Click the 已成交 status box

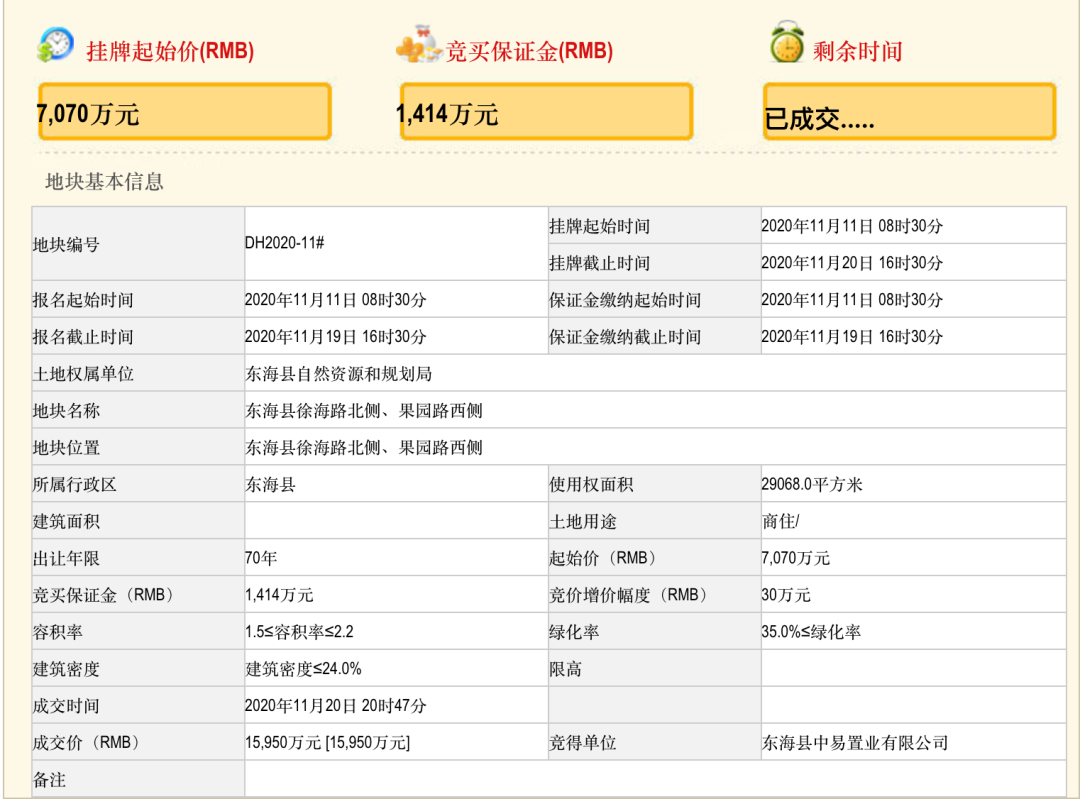(x=909, y=112)
